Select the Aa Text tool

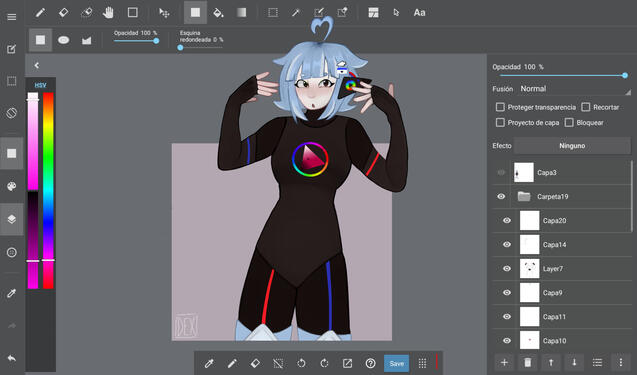click(x=419, y=13)
